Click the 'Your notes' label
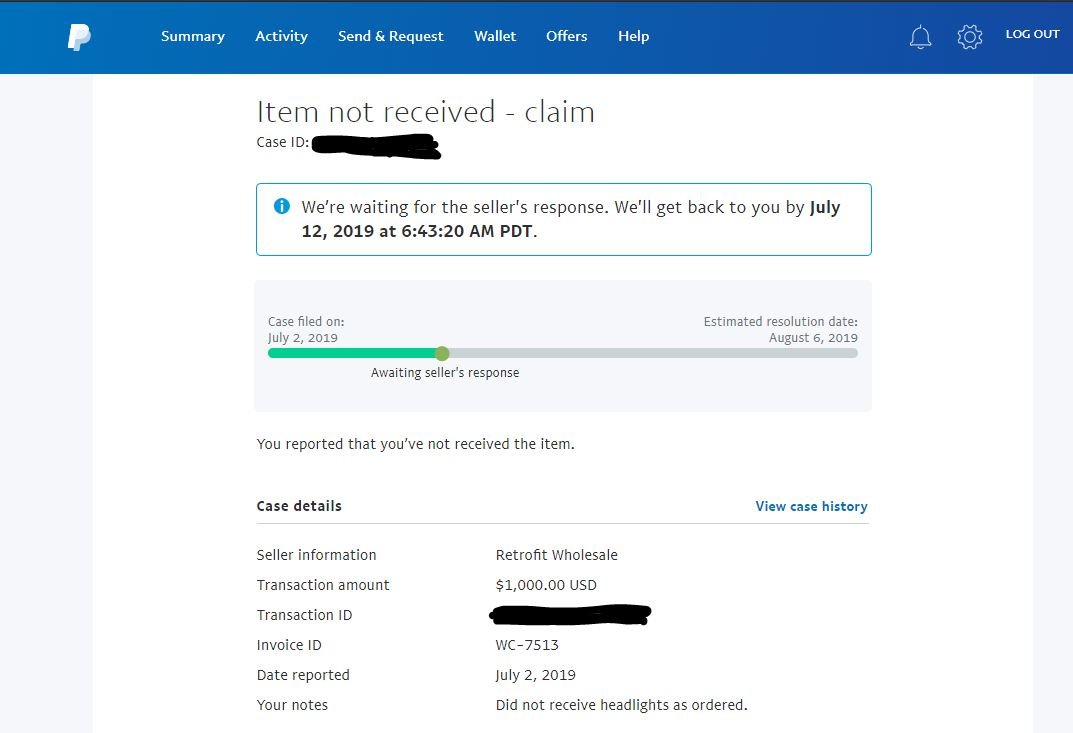This screenshot has height=733, width=1073. [292, 705]
